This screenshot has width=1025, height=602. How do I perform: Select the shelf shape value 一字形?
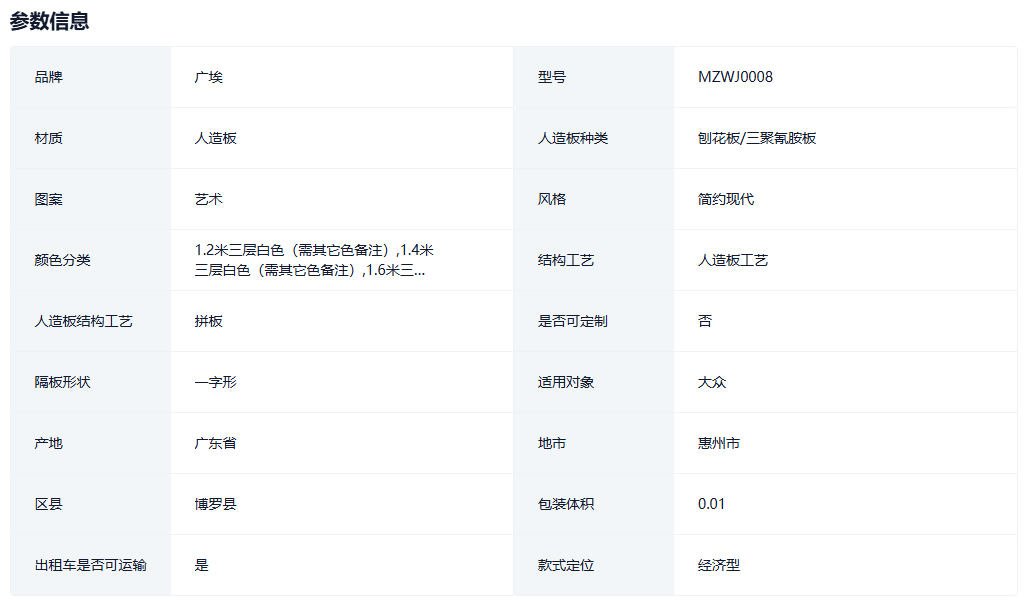point(216,382)
